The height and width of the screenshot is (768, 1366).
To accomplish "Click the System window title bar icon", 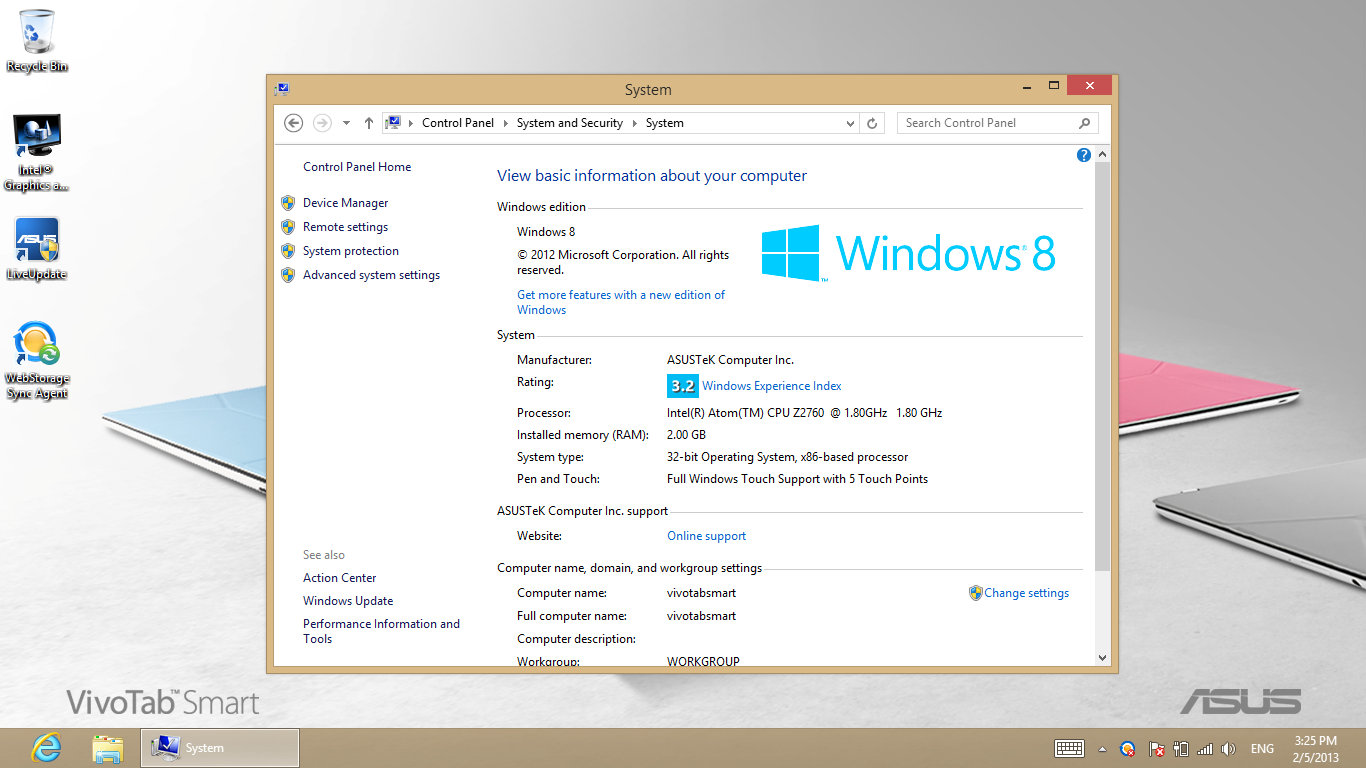I will pyautogui.click(x=282, y=89).
